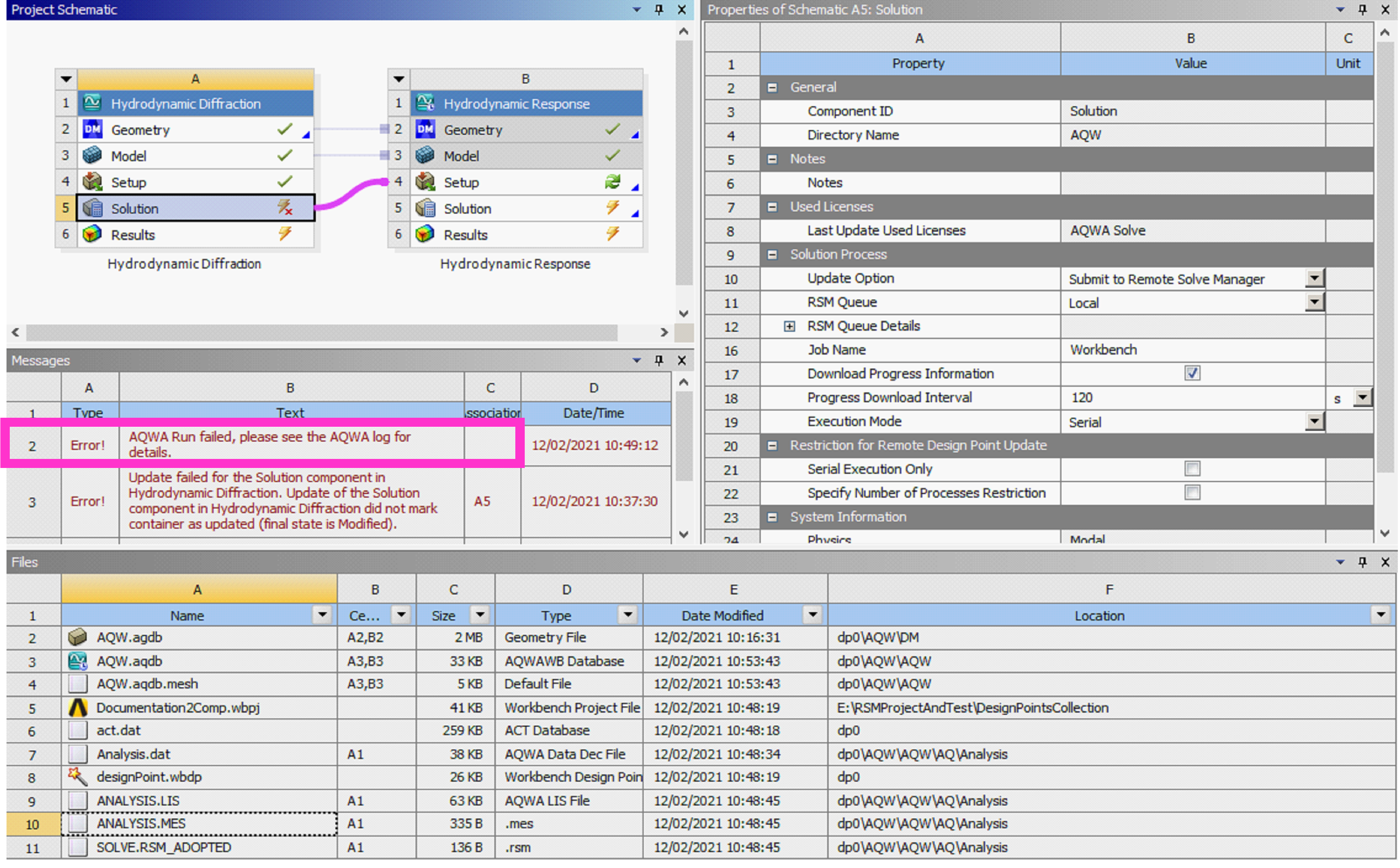Collapse the General property group

pyautogui.click(x=773, y=87)
